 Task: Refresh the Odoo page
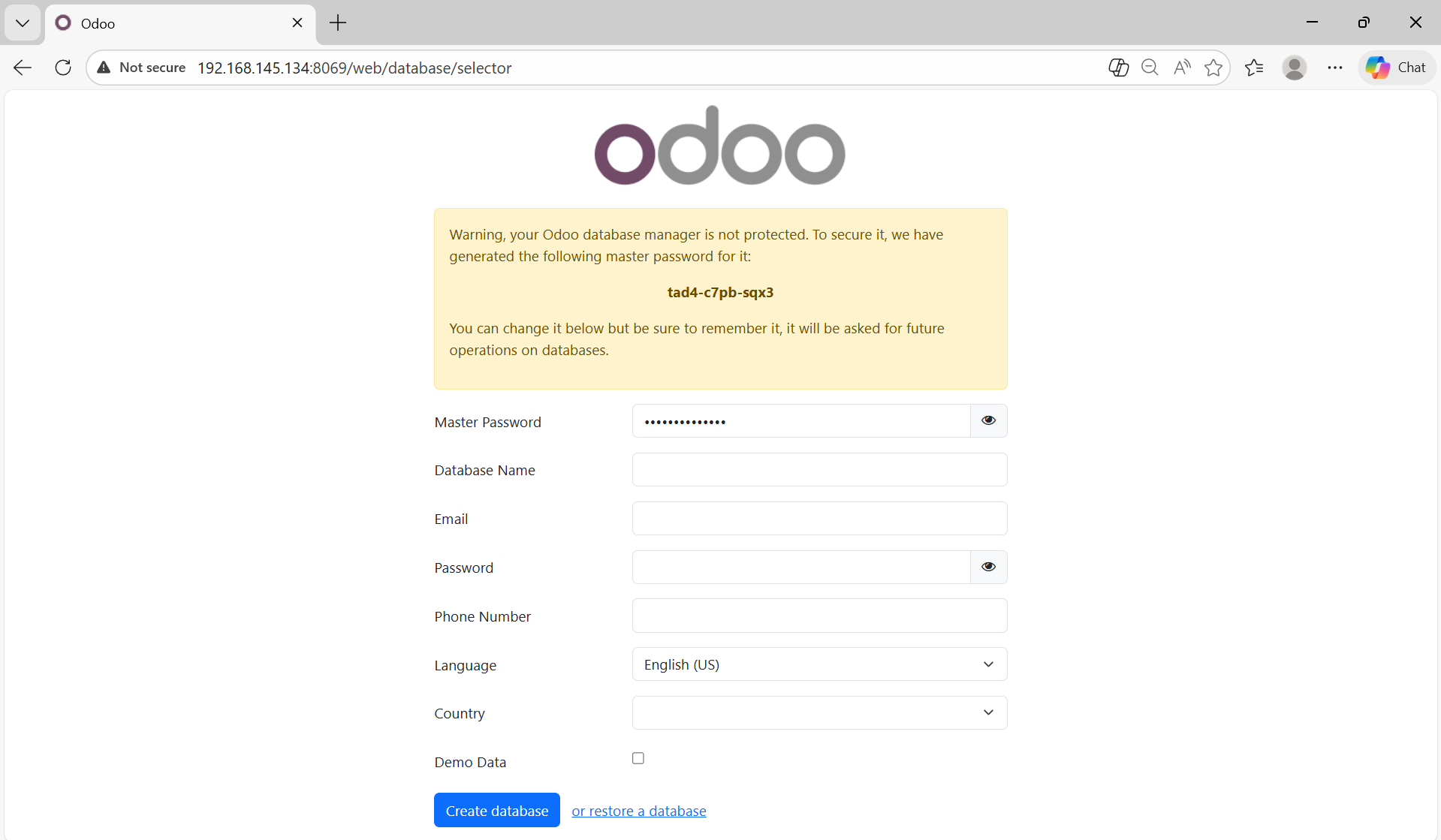tap(63, 68)
